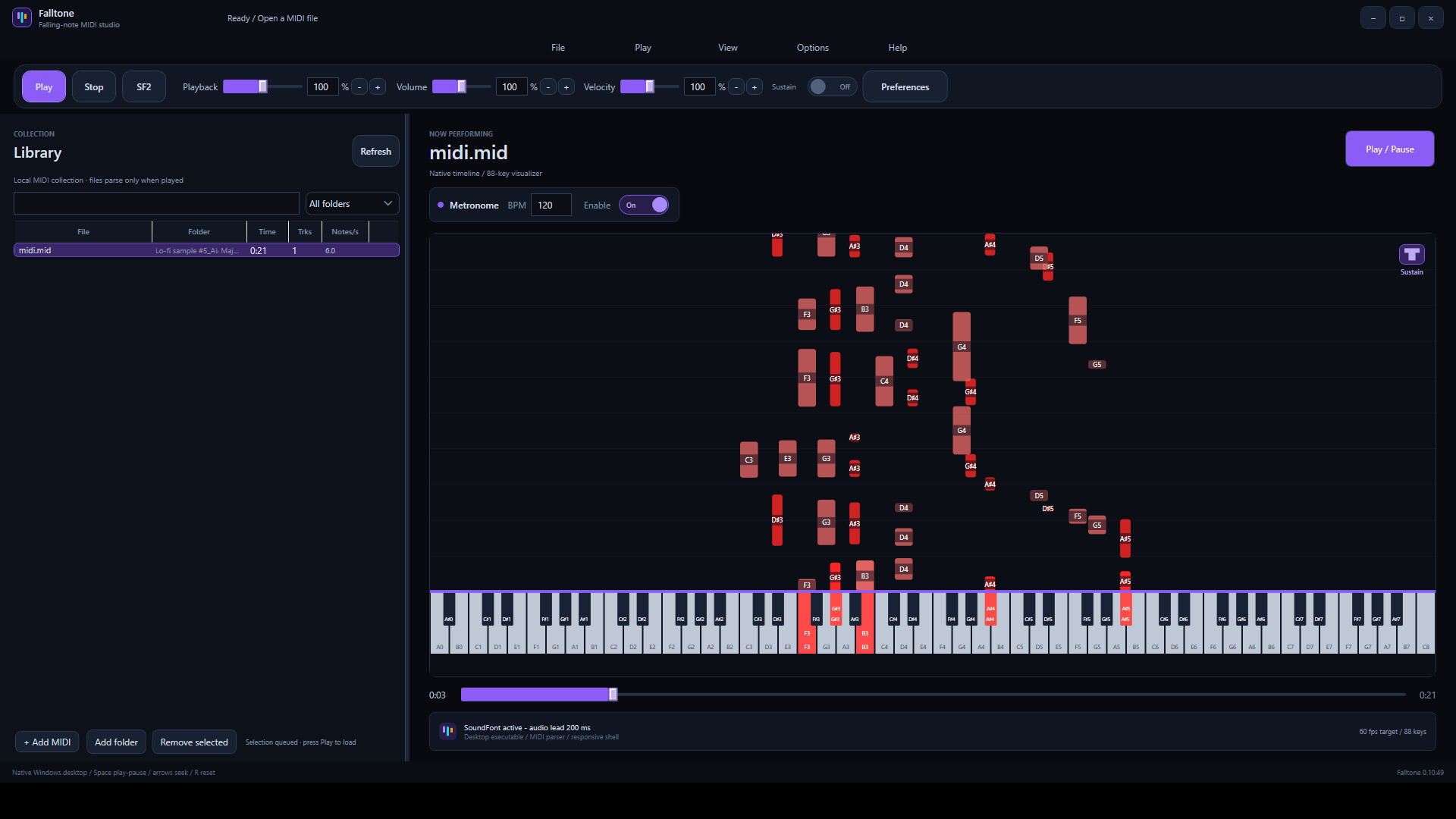Sort library by Trks column header
Image resolution: width=1456 pixels, height=819 pixels.
coord(305,231)
